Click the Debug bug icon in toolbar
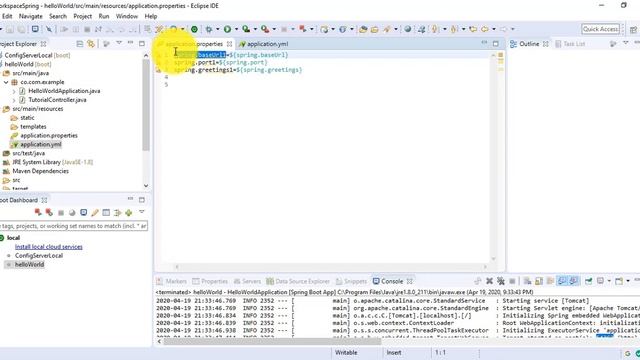The height and width of the screenshot is (360, 640). [209, 29]
